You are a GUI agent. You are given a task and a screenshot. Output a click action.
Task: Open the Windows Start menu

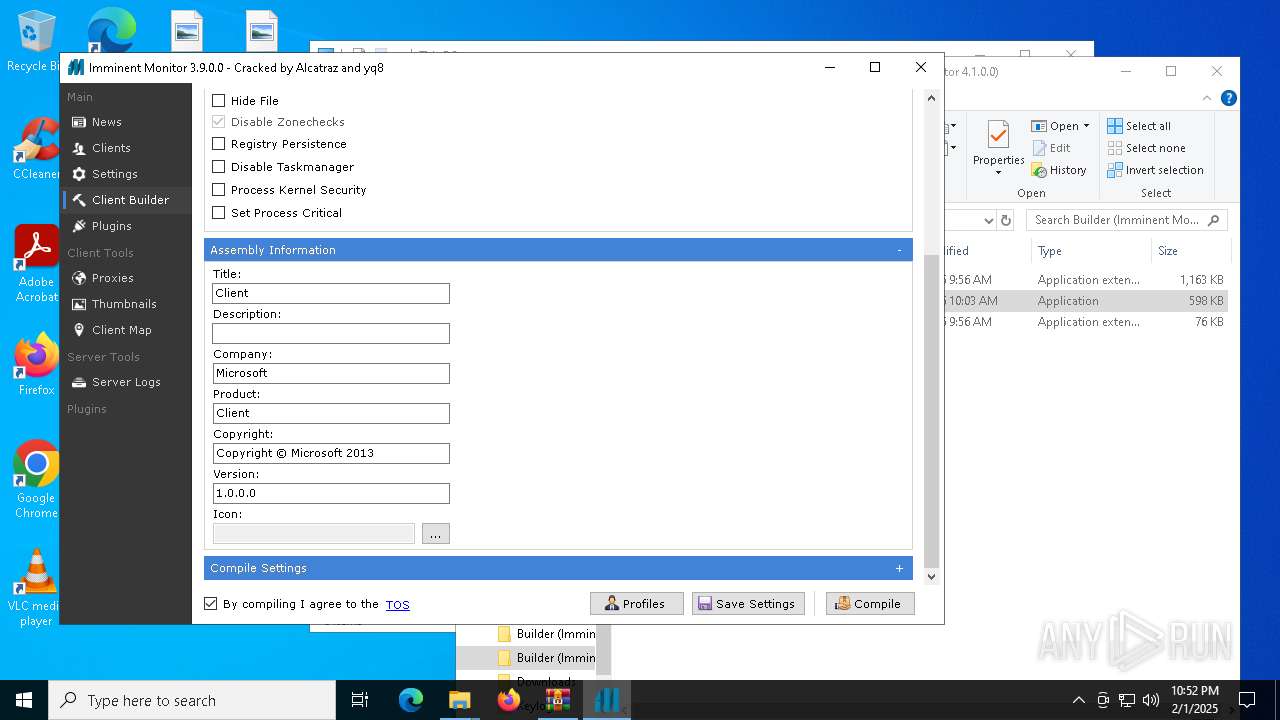tap(24, 701)
